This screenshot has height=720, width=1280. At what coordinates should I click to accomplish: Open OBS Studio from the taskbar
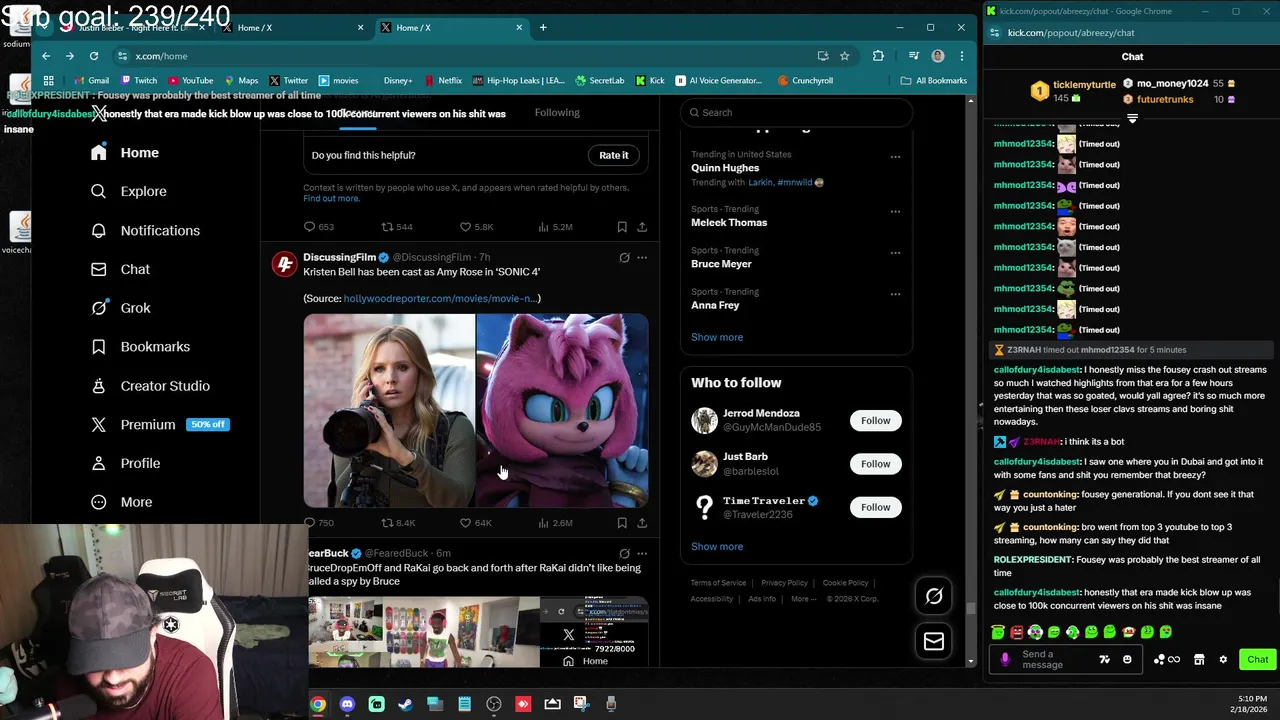tap(493, 704)
